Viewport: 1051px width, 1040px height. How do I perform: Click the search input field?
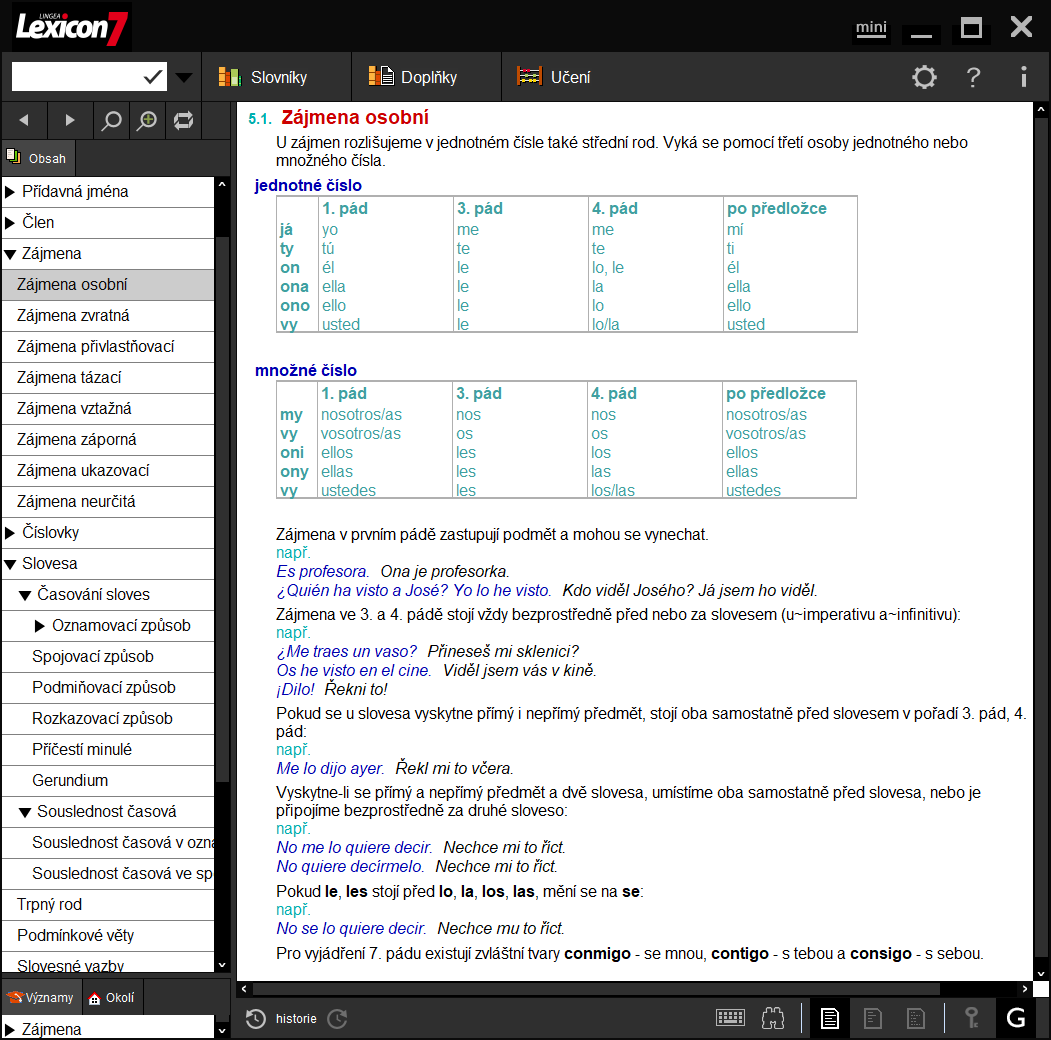(x=76, y=77)
